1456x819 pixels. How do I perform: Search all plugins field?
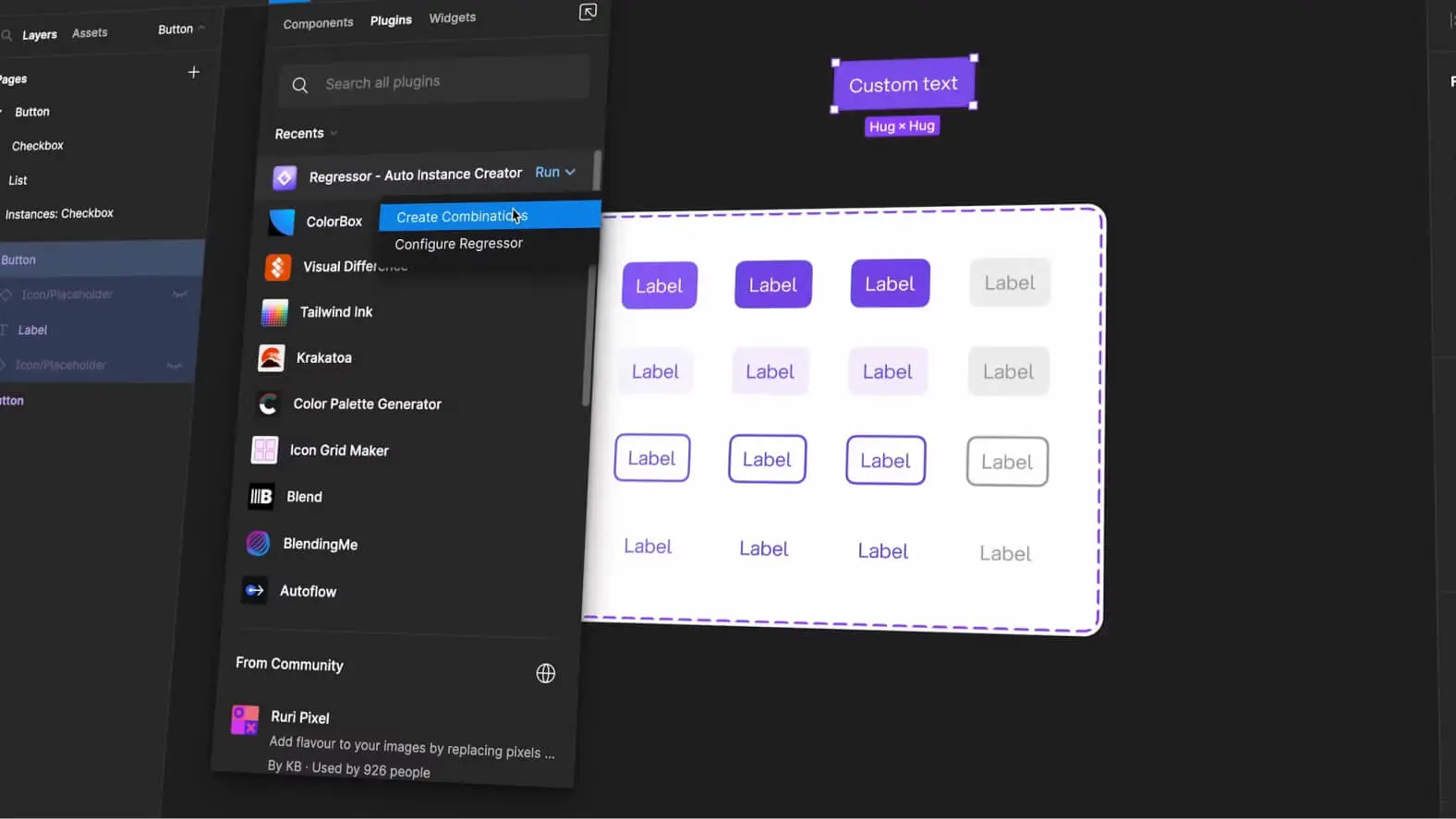click(x=434, y=82)
